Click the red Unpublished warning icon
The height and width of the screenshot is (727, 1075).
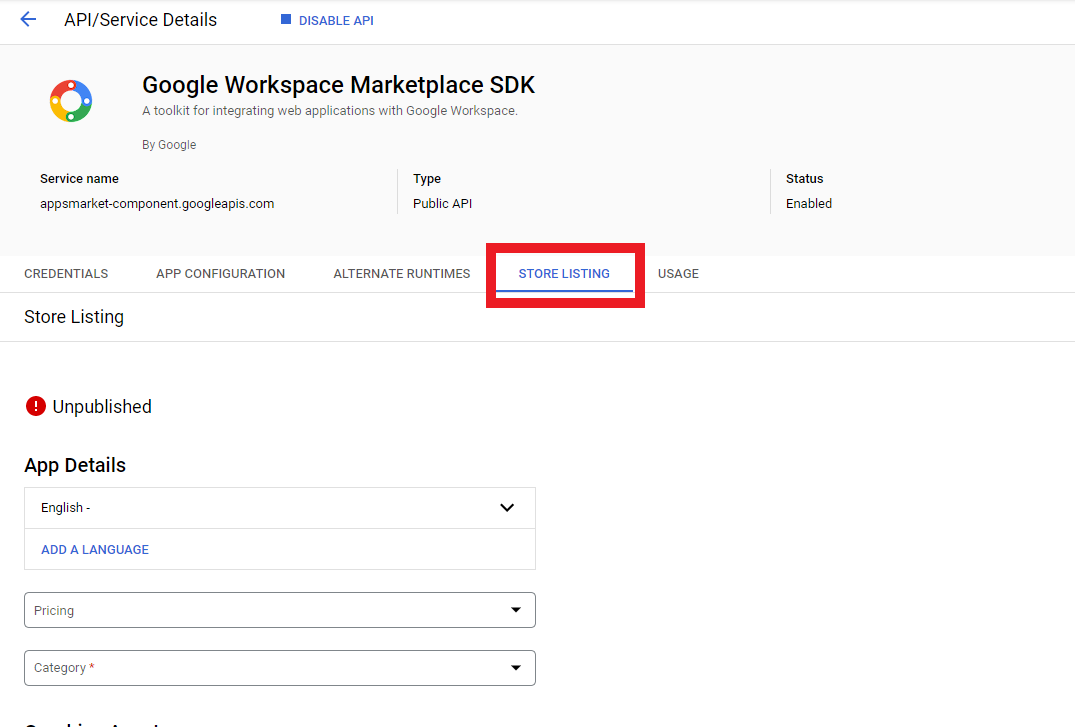click(36, 406)
